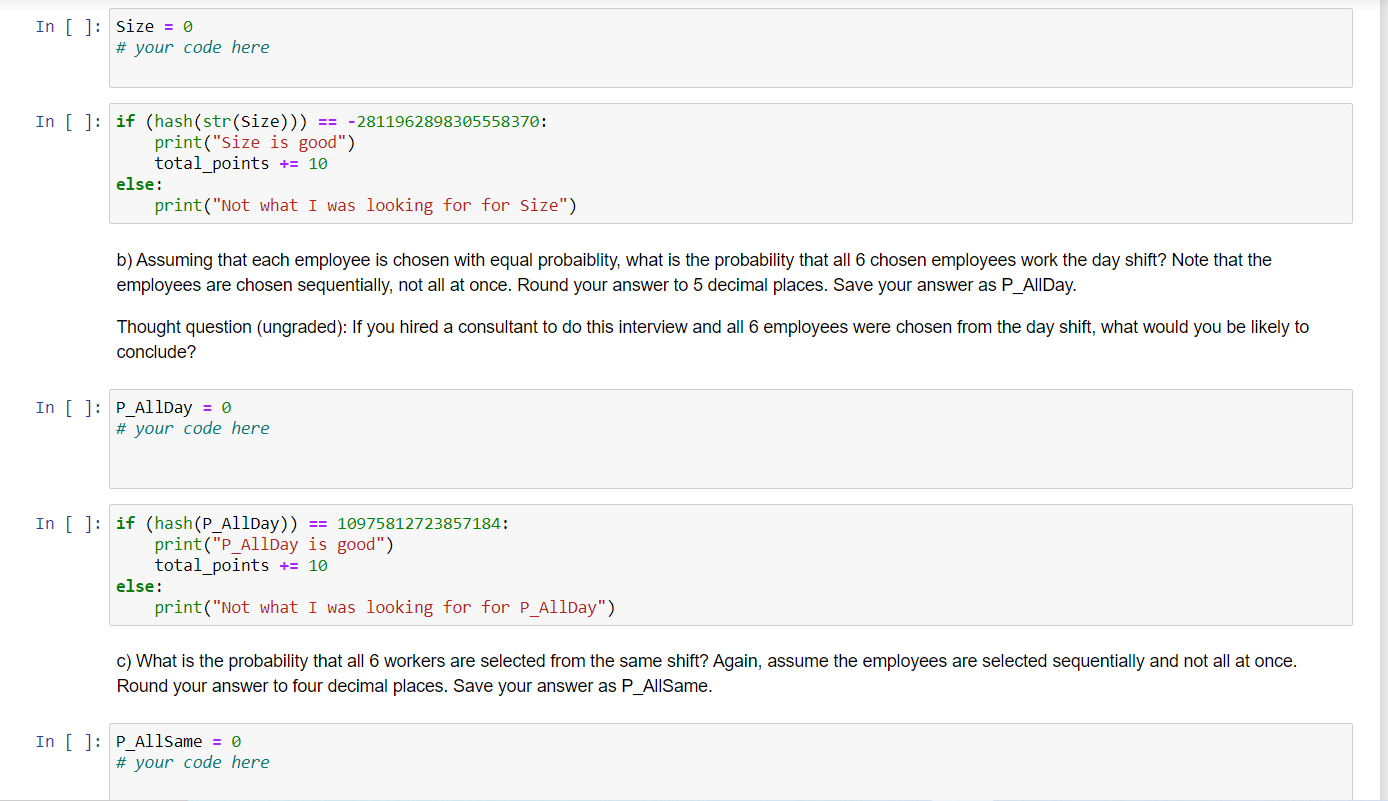Click the print("P_AllDay is good") line
The width and height of the screenshot is (1388, 801).
click(274, 544)
